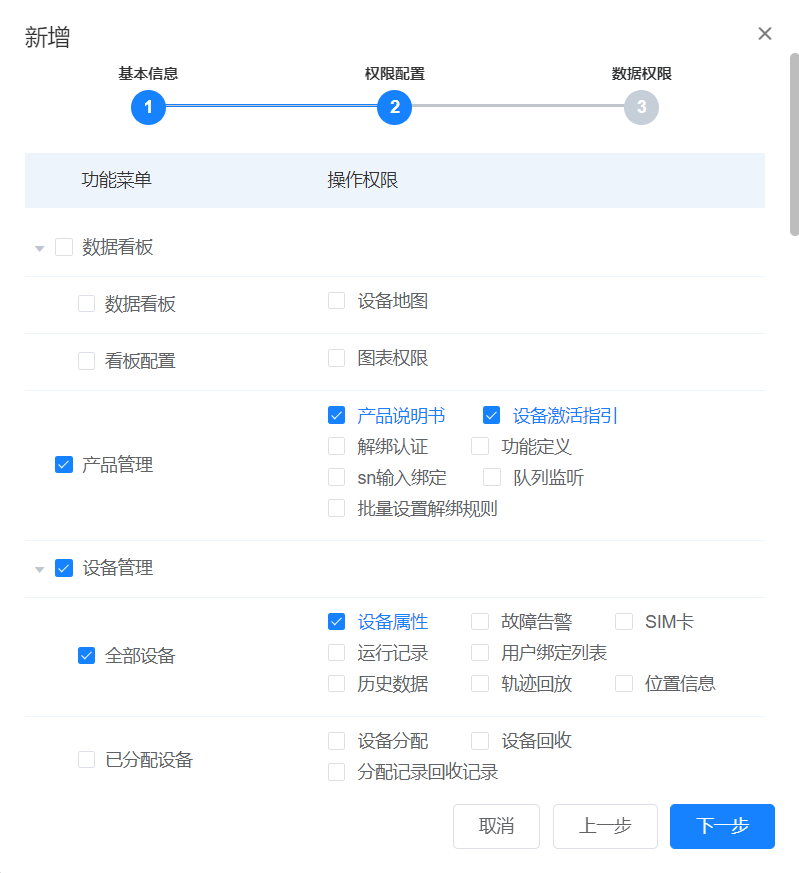
Task: Go back with 上一步 button
Action: point(605,826)
